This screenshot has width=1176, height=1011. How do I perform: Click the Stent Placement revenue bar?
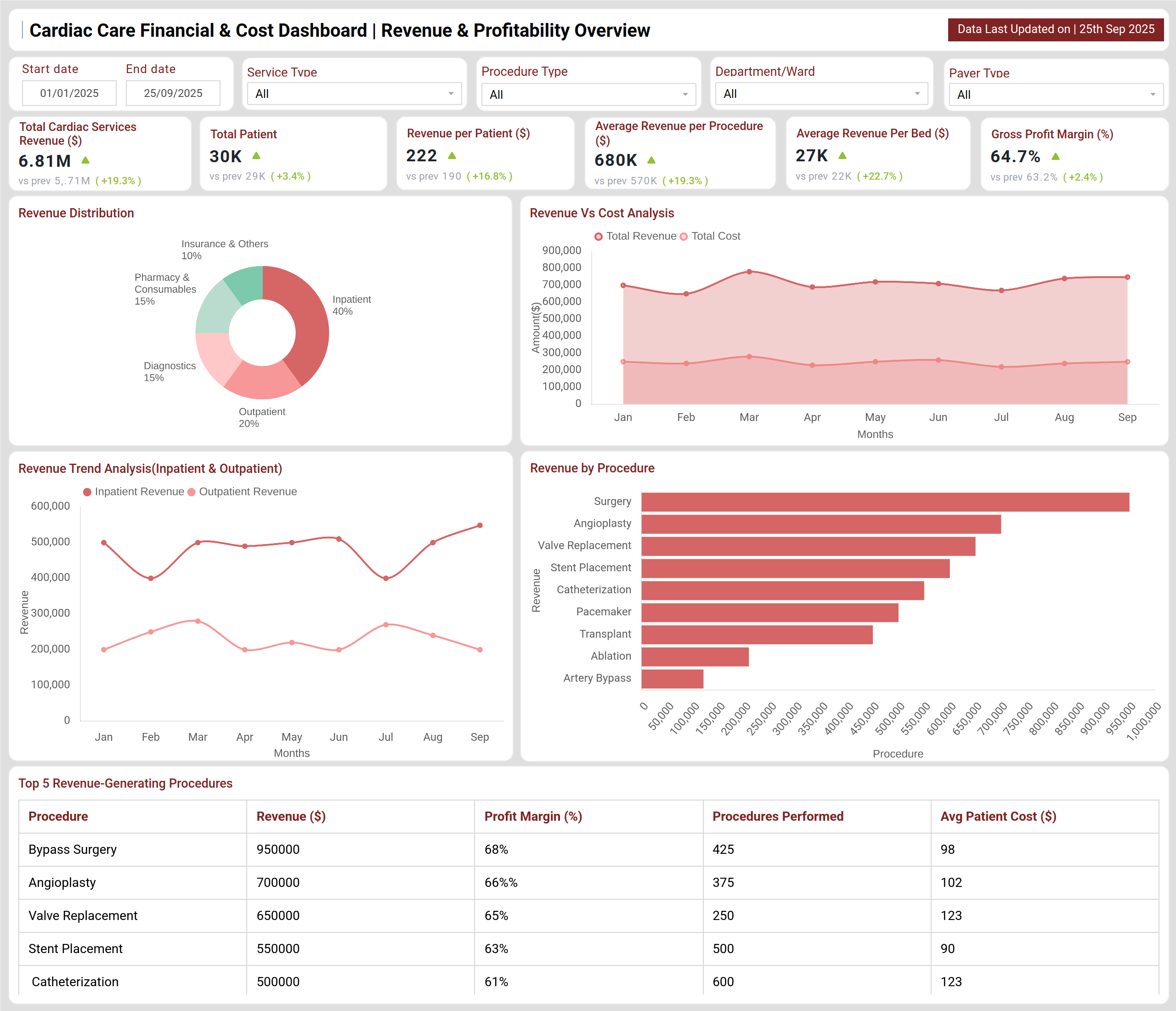796,568
